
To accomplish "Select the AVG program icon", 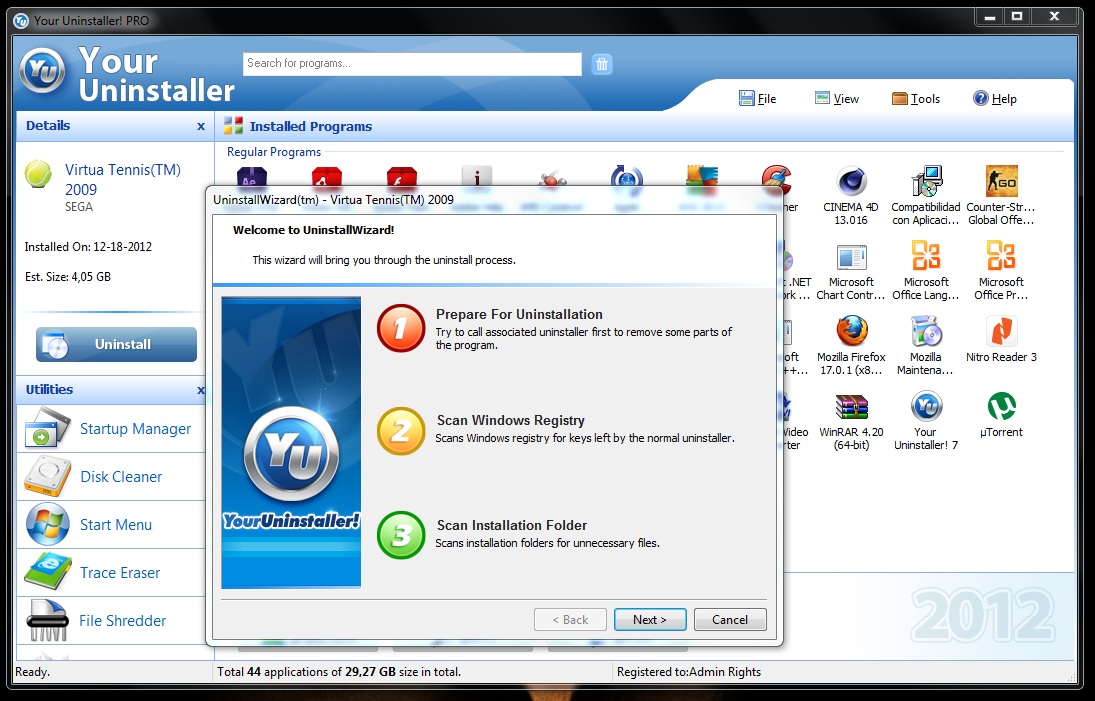I will pyautogui.click(x=701, y=179).
